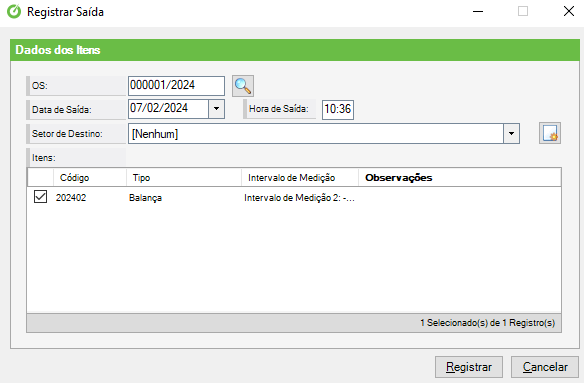
Task: Open the Data de Saída calendar dropdown
Action: coord(216,109)
